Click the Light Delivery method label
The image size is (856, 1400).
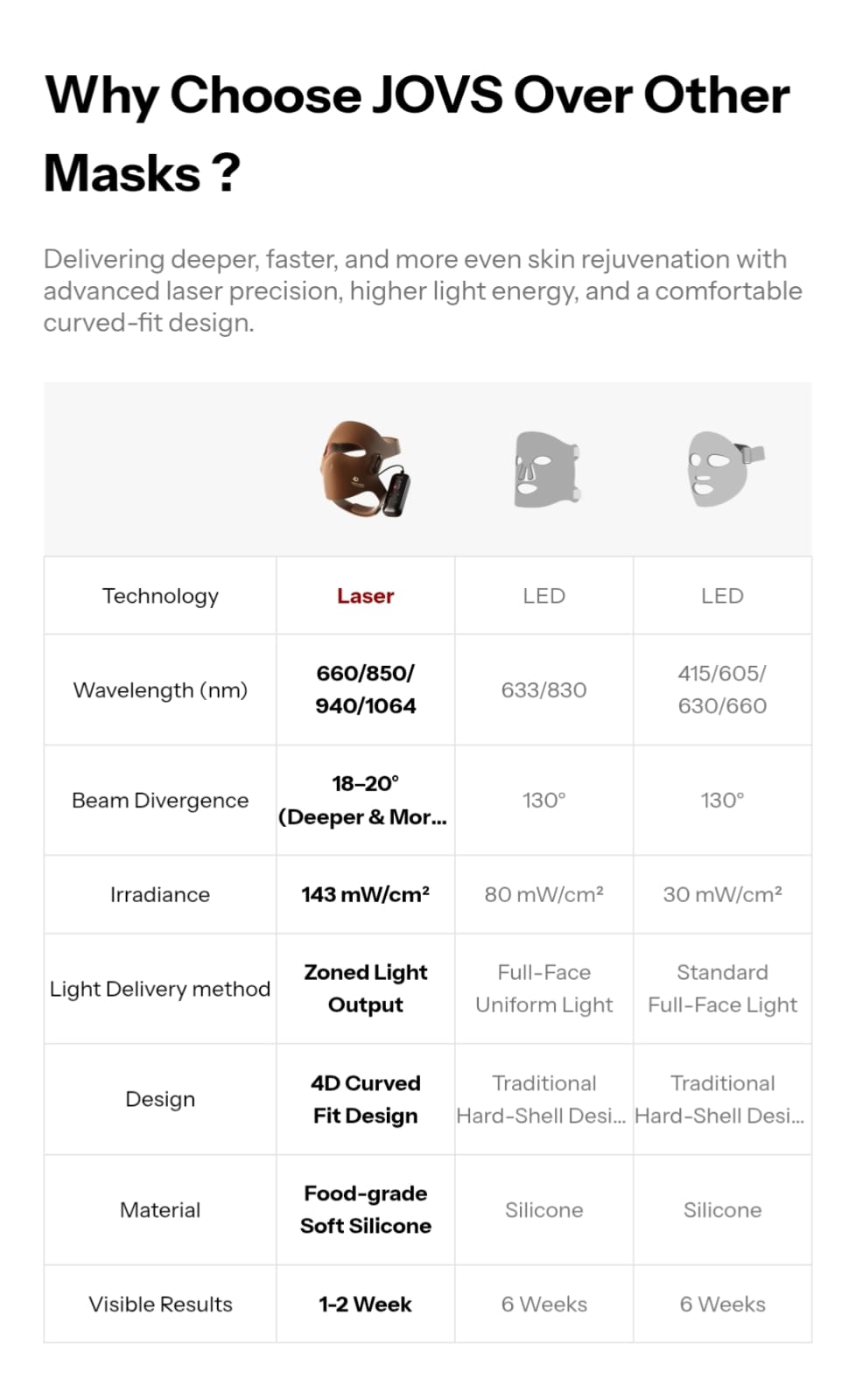160,989
